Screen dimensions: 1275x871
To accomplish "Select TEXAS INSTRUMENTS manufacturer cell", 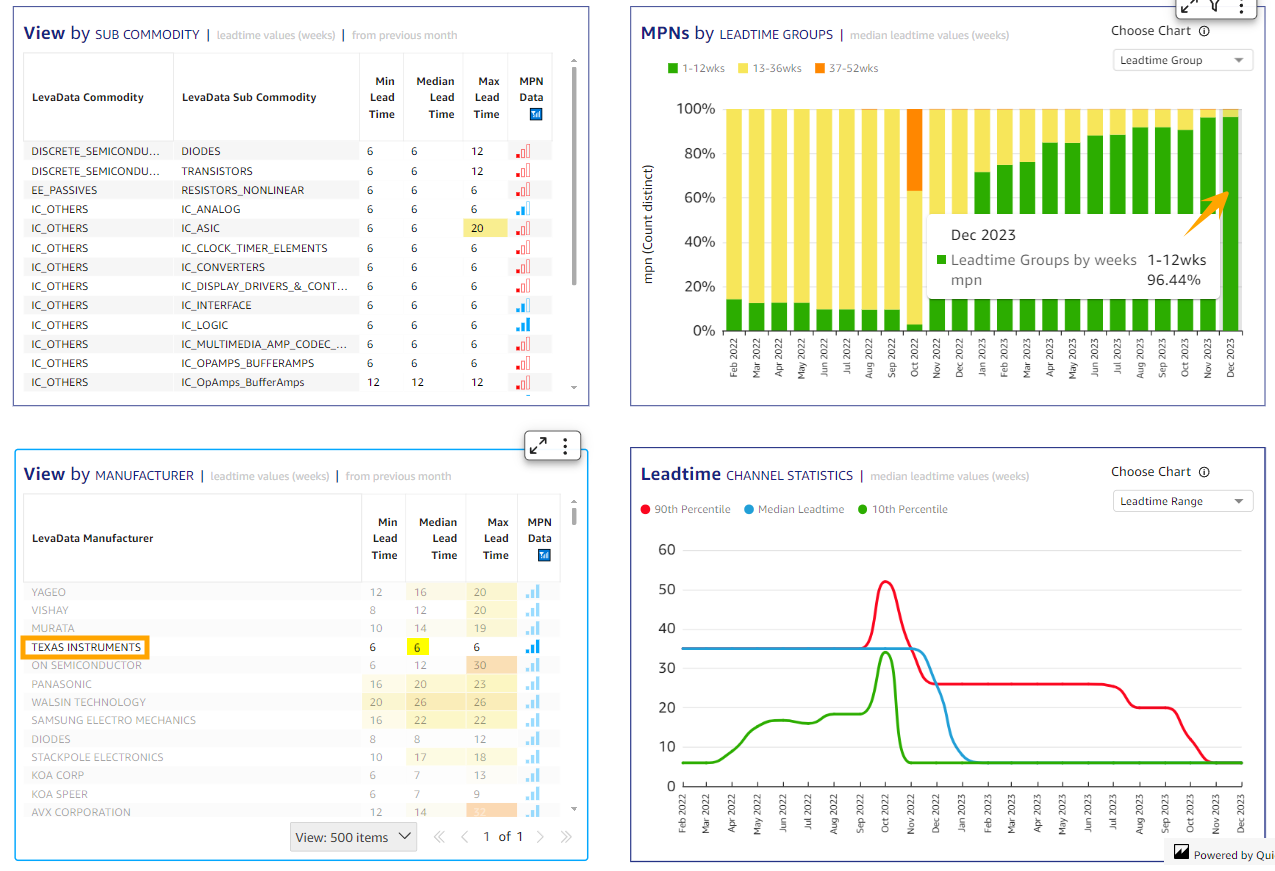I will (x=86, y=647).
